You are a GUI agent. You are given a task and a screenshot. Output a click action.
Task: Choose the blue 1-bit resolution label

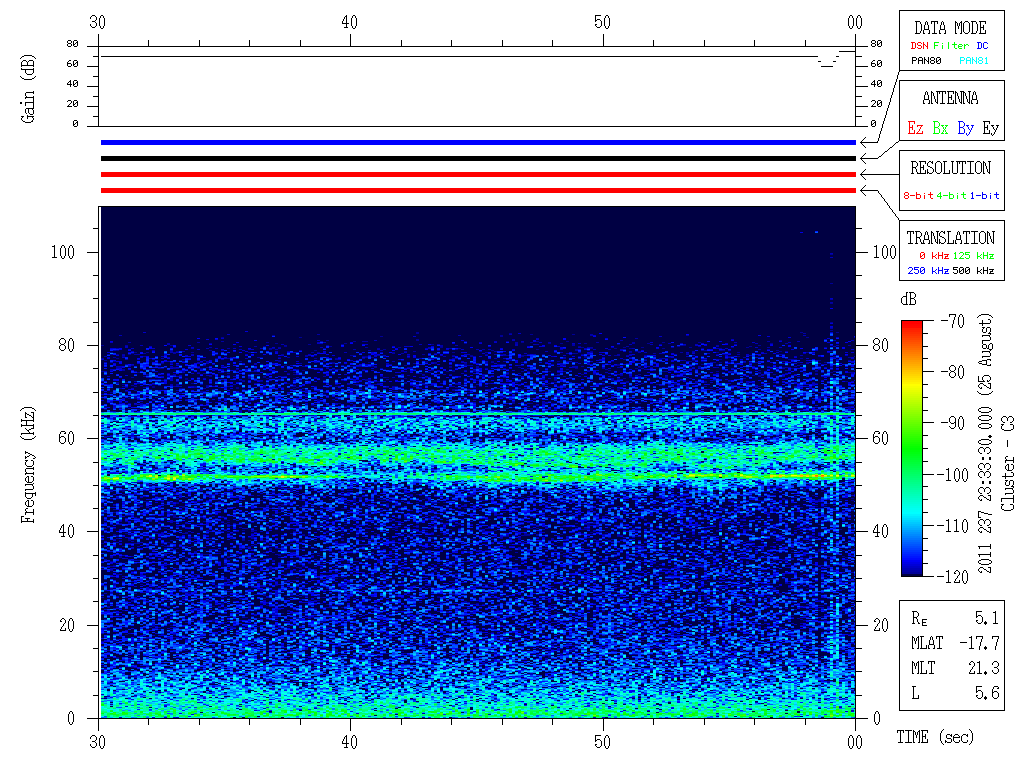[x=984, y=196]
